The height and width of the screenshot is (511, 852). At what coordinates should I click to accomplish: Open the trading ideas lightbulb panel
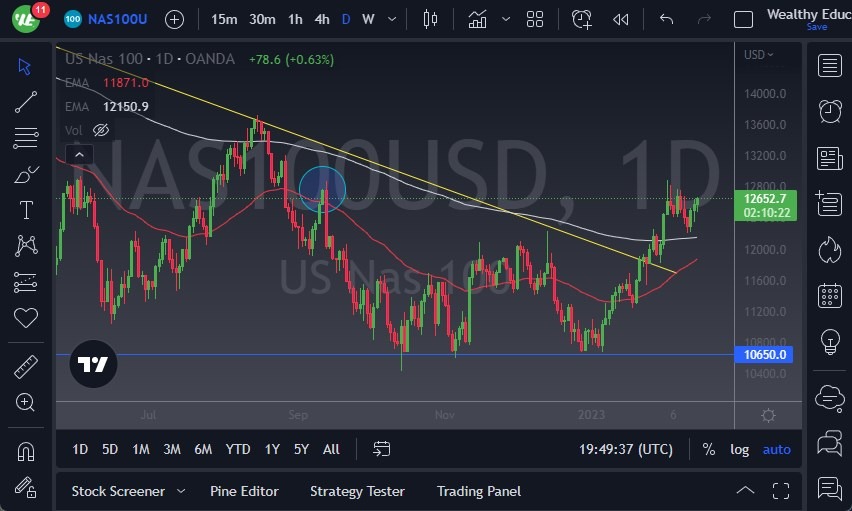click(829, 342)
